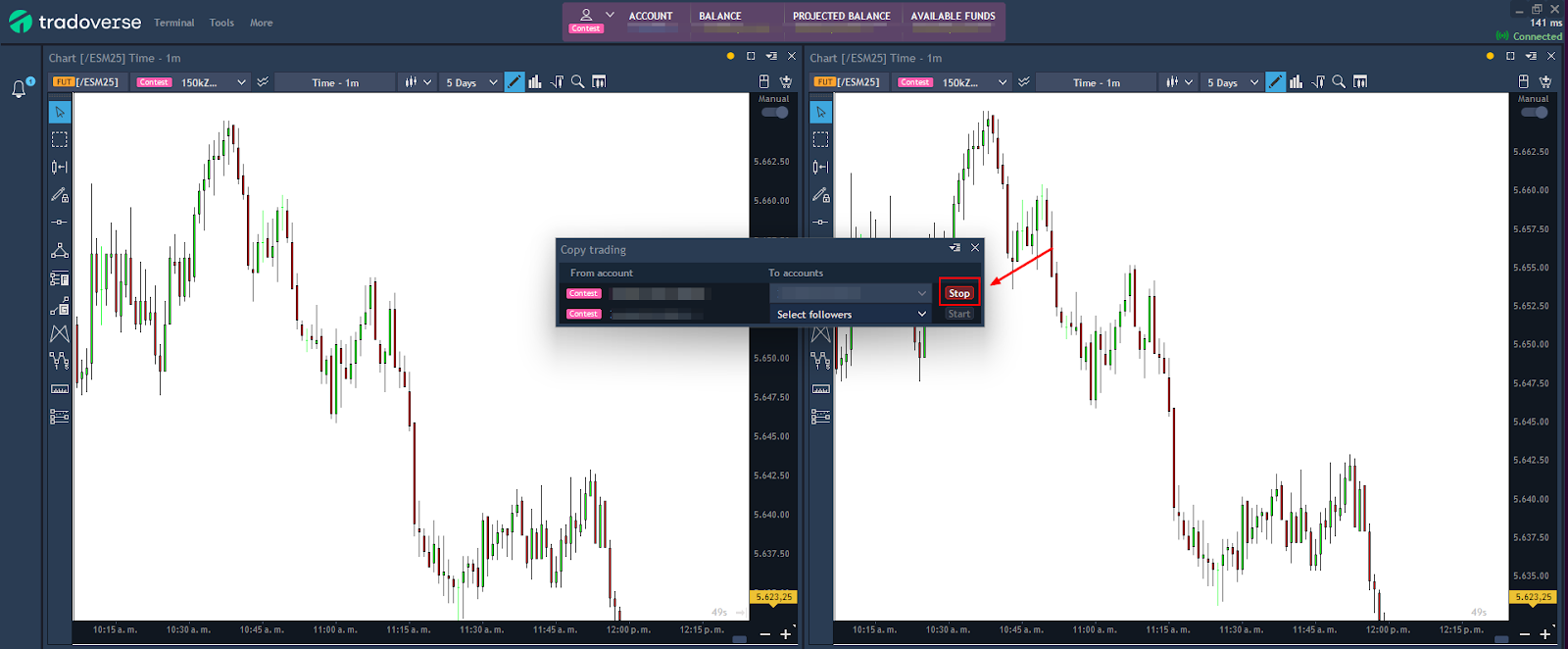This screenshot has height=649, width=1568.
Task: Open the Tools menu
Action: pos(221,23)
